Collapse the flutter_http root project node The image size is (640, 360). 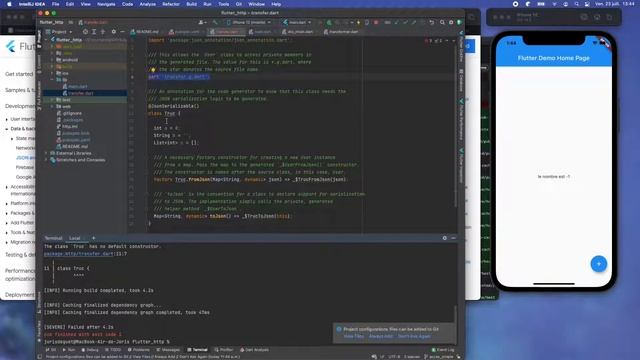(47, 40)
